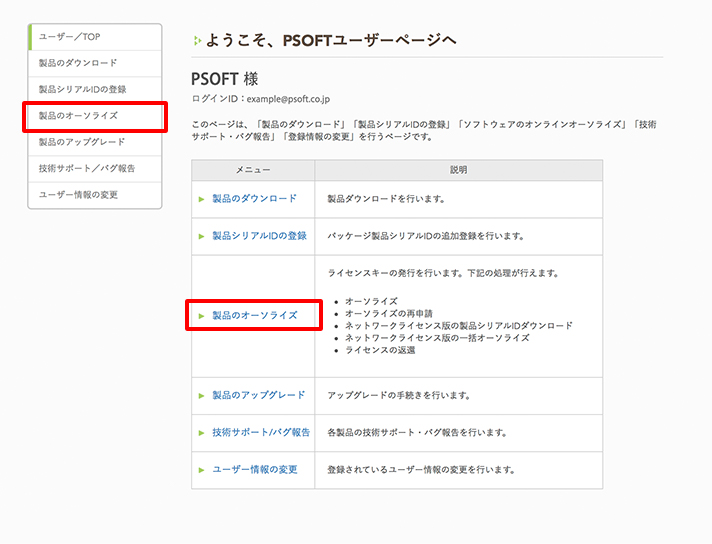Open 製品シリアルIDの登録 in the sidebar menu

pyautogui.click(x=95, y=89)
